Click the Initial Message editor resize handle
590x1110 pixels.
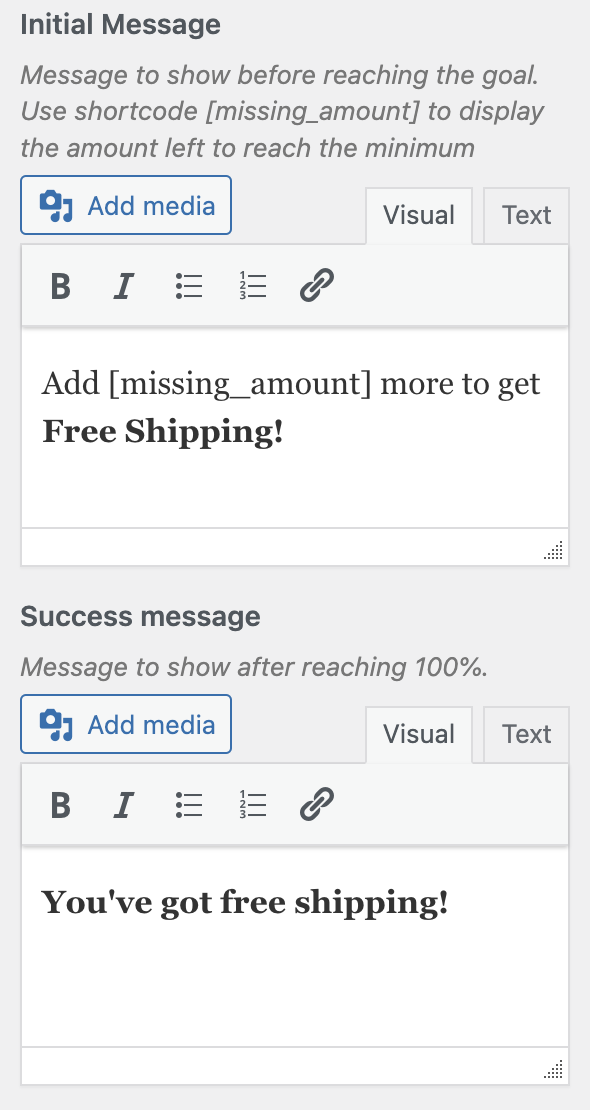(554, 550)
